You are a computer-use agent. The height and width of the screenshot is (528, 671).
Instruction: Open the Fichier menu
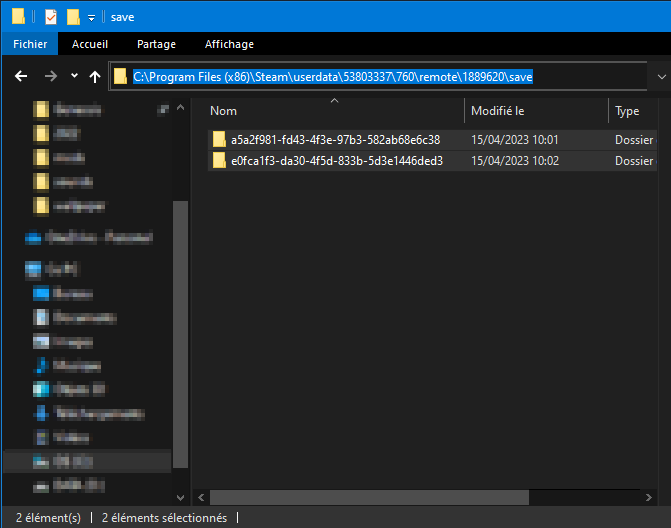(x=30, y=44)
